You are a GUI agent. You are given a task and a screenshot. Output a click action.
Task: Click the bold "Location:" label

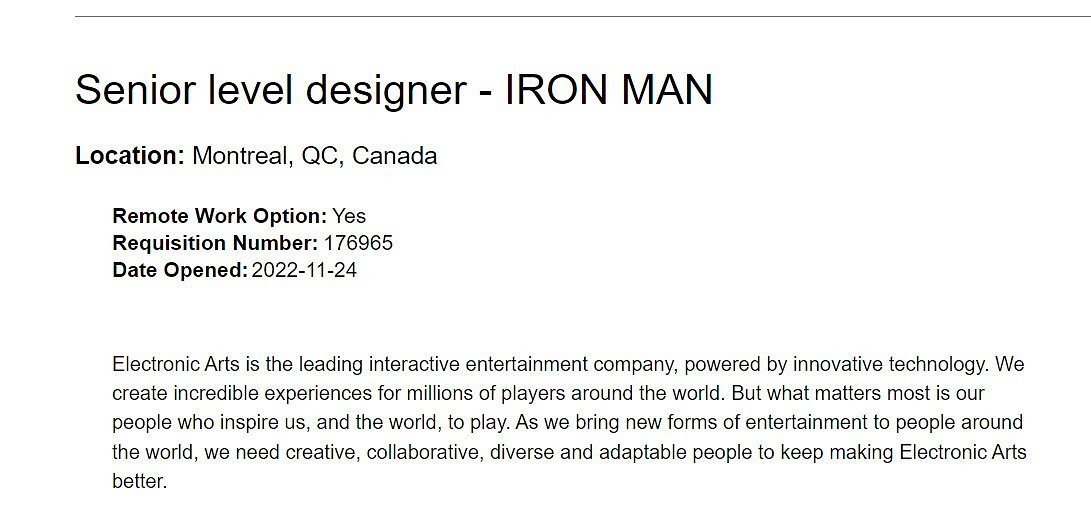click(x=130, y=156)
